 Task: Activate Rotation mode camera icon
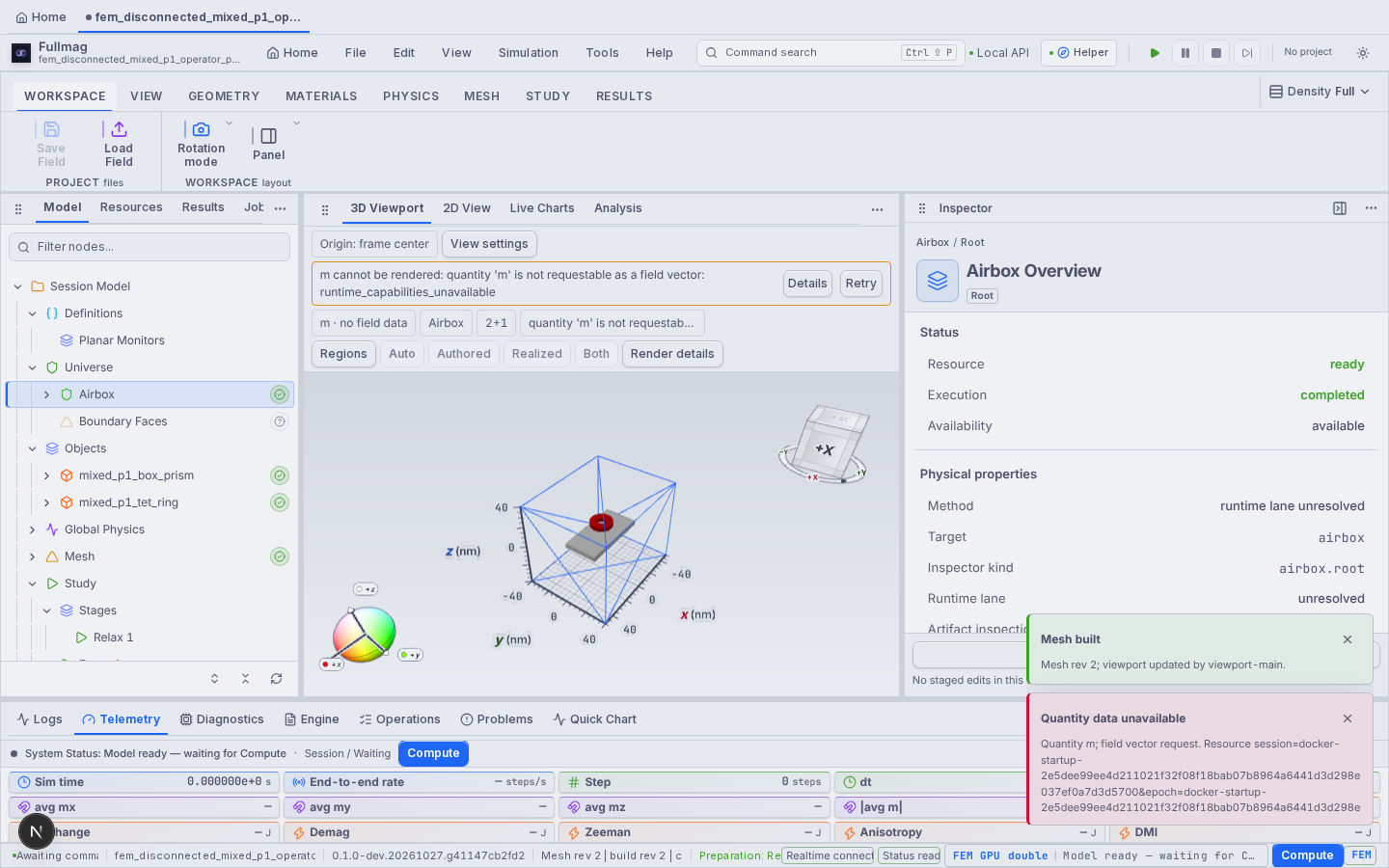[201, 129]
